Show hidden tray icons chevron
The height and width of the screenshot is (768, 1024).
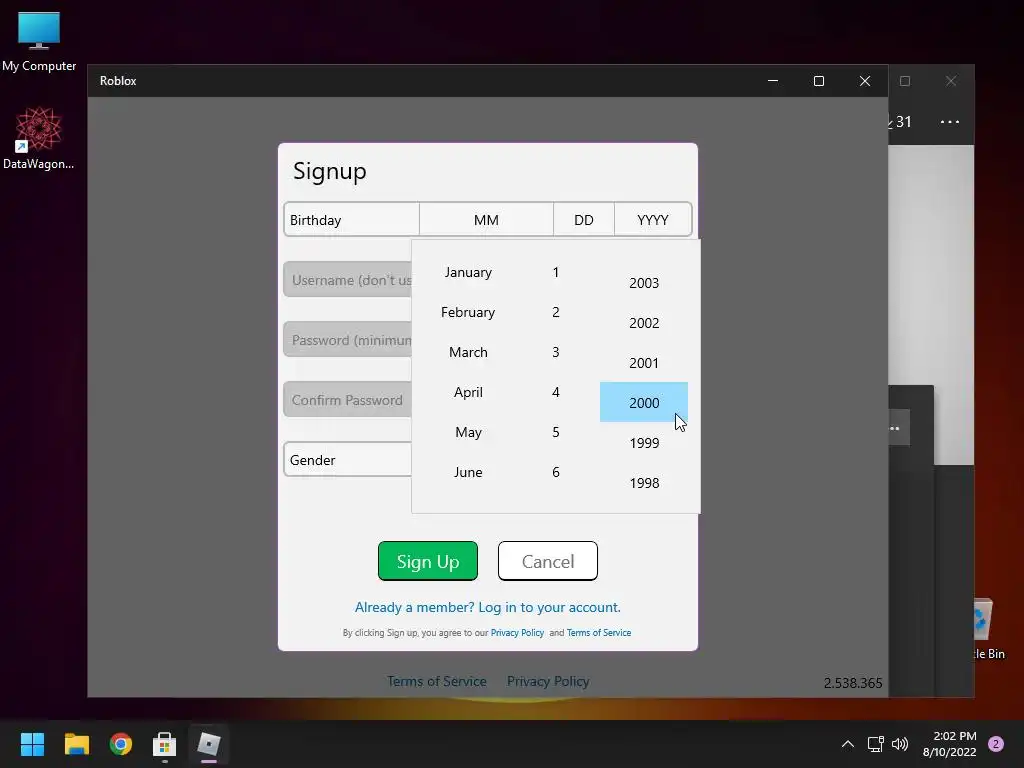[848, 744]
